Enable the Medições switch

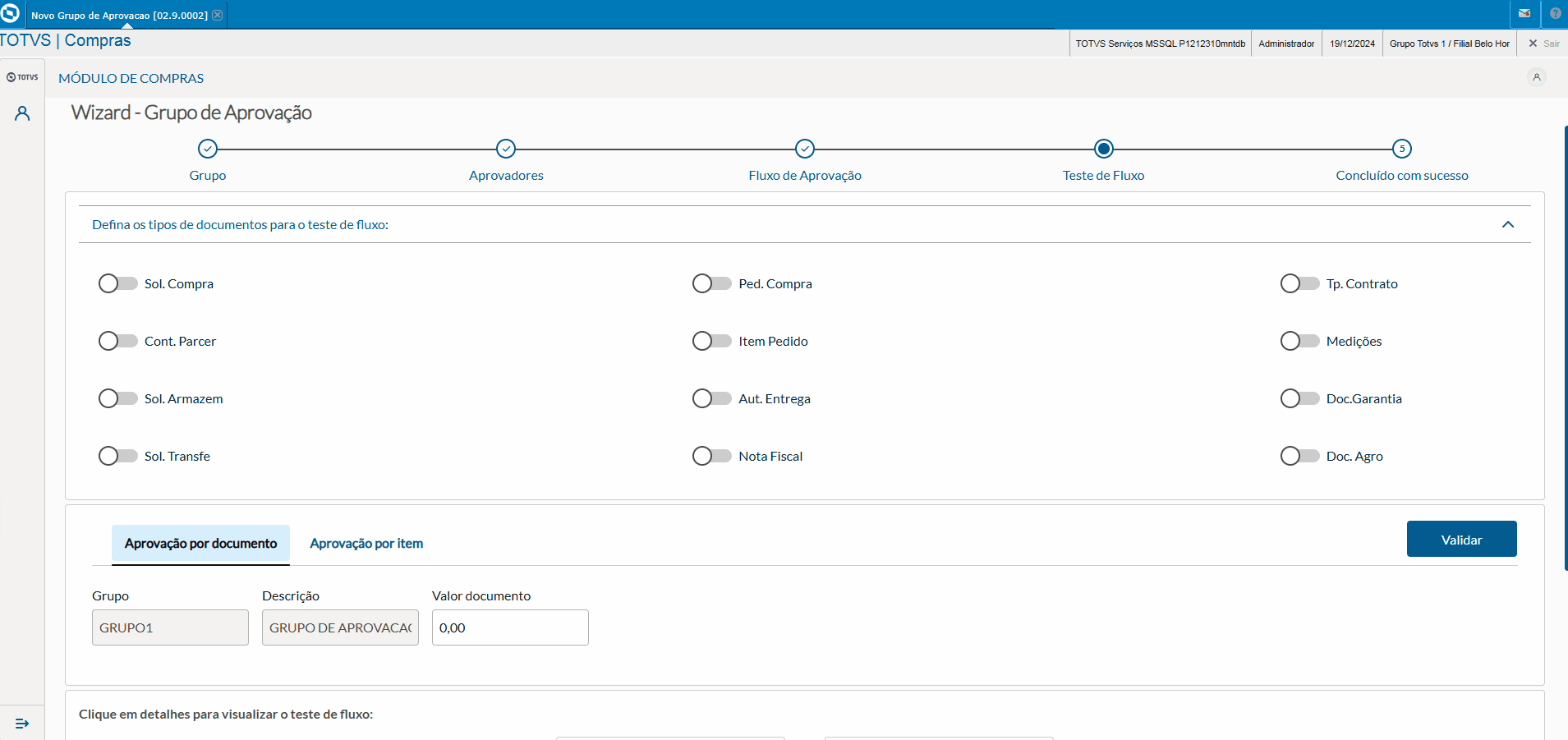[x=1300, y=341]
